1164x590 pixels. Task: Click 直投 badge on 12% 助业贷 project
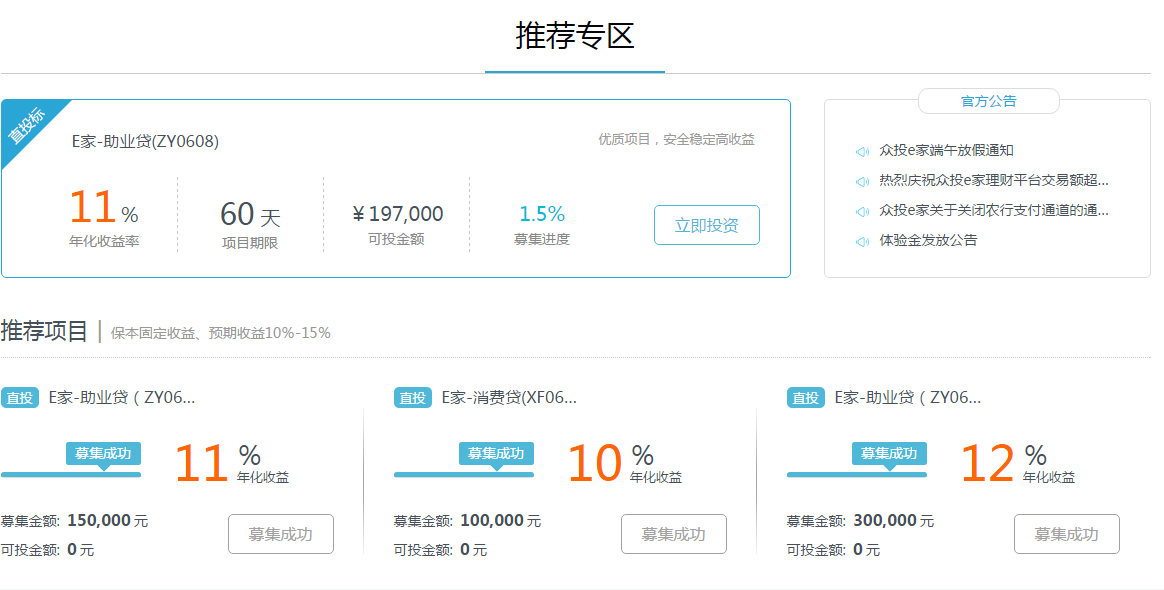805,398
